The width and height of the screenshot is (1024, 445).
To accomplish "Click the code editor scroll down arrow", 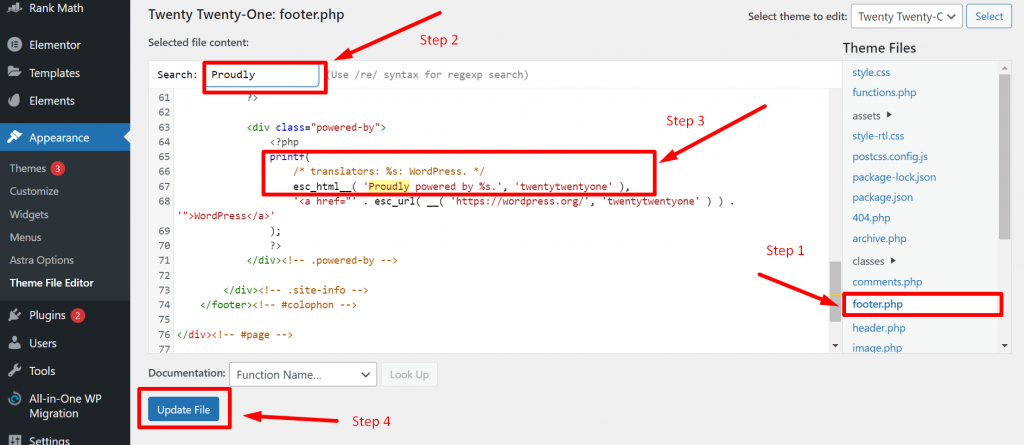I will [835, 346].
